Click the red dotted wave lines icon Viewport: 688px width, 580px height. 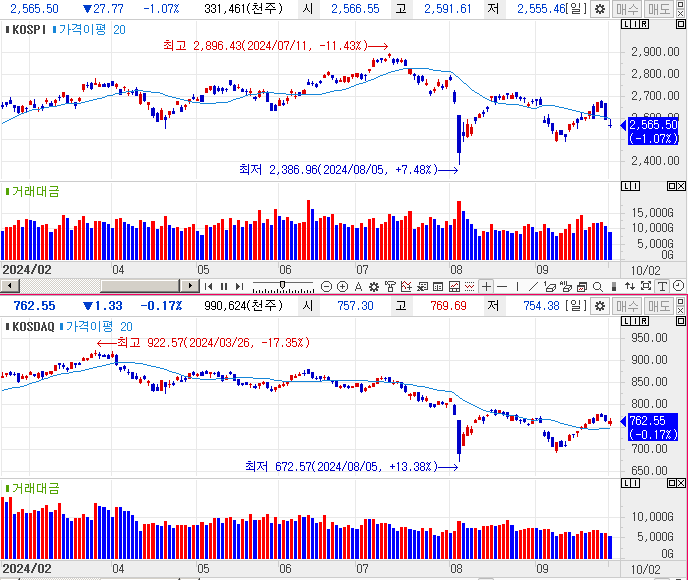click(470, 287)
